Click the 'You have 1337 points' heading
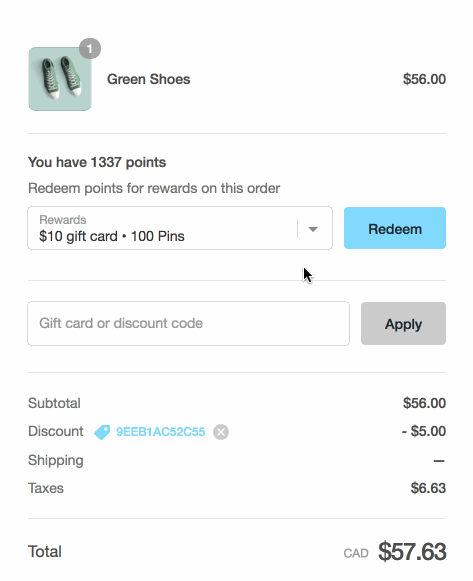473x581 pixels. (97, 162)
